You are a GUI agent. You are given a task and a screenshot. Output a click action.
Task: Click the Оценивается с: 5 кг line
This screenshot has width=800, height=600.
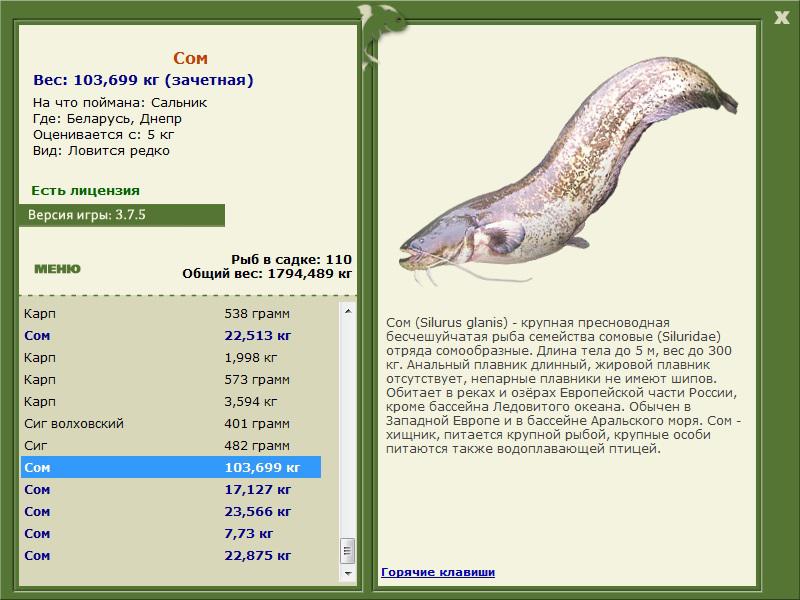(x=104, y=135)
